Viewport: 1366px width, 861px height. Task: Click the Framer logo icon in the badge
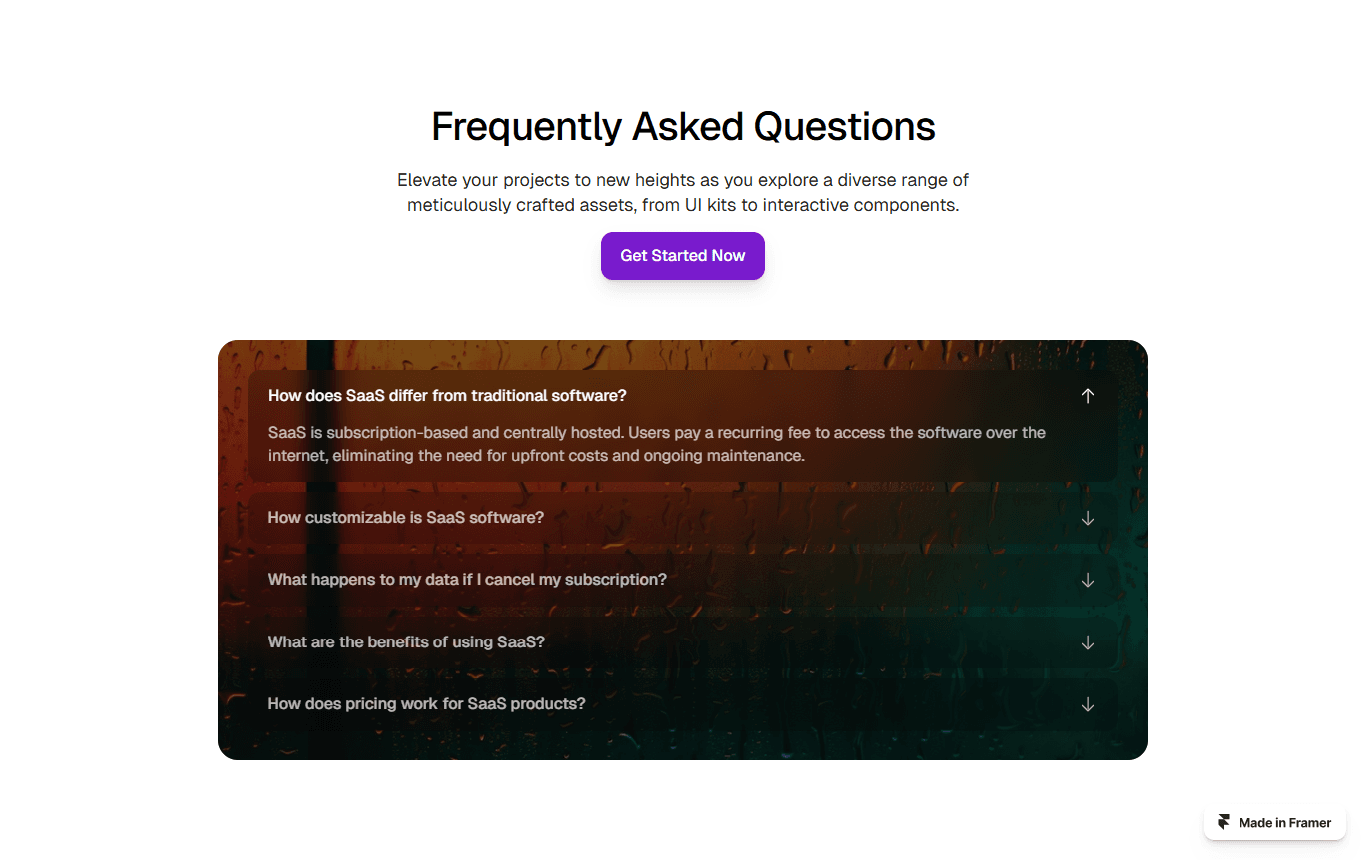[1225, 823]
